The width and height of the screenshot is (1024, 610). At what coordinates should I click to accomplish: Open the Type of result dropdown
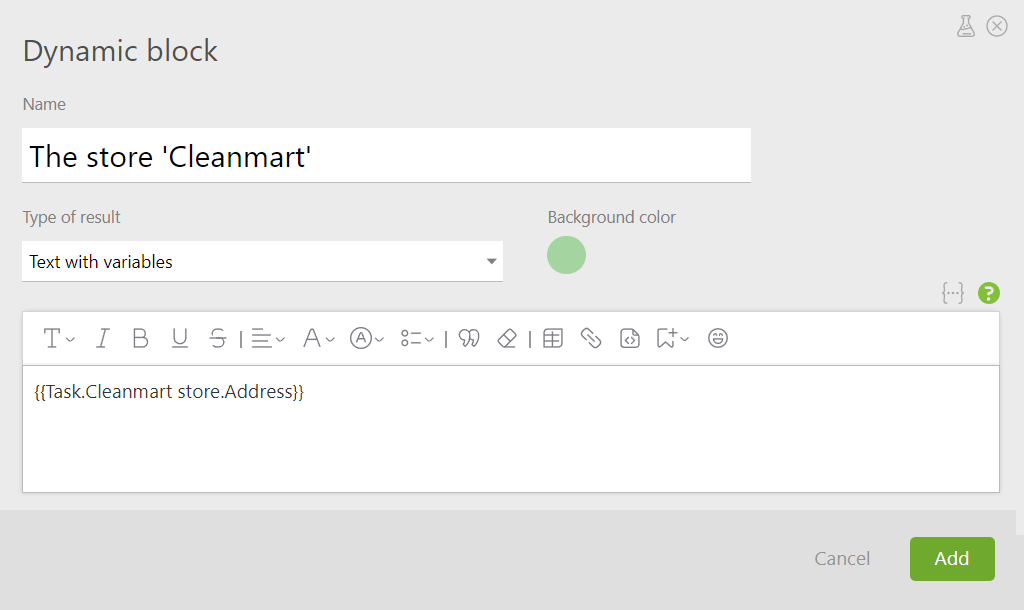pos(263,261)
